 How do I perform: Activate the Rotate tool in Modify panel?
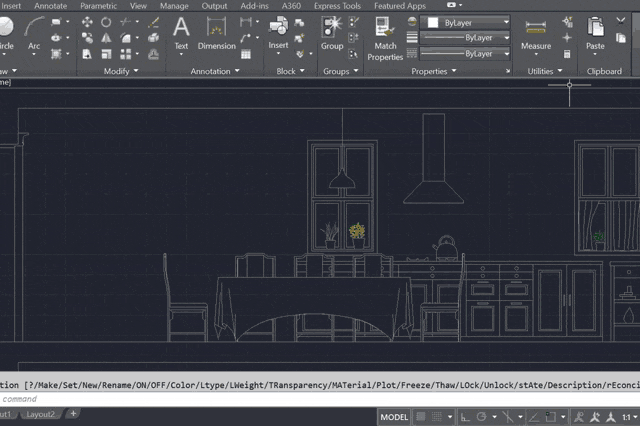[x=106, y=22]
